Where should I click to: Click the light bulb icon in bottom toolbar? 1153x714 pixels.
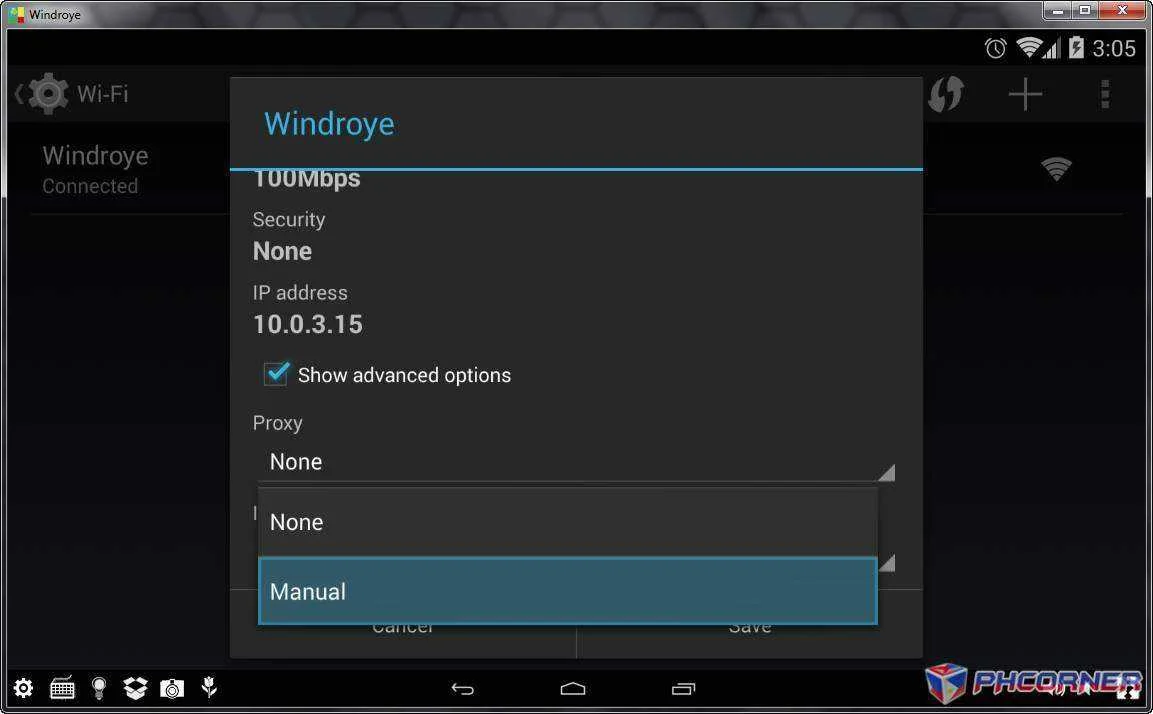coord(99,688)
